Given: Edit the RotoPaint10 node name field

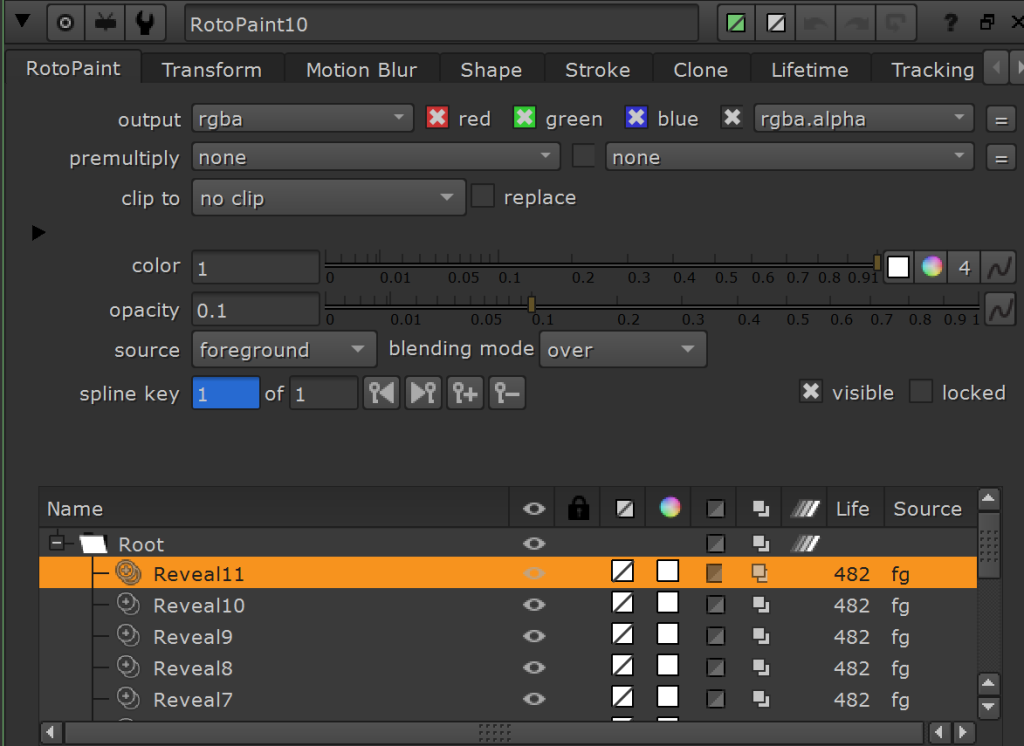Looking at the screenshot, I should 441,24.
